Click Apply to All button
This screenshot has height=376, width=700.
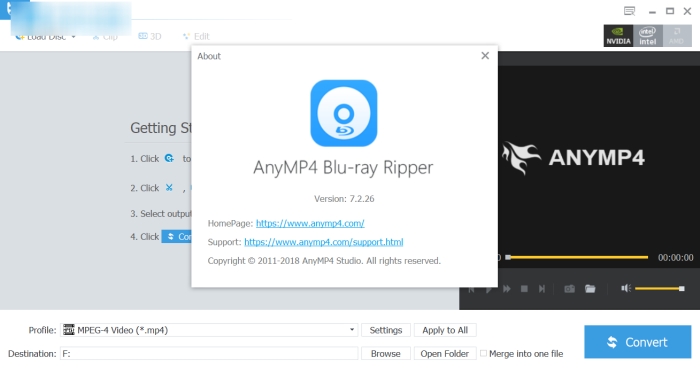tap(445, 330)
